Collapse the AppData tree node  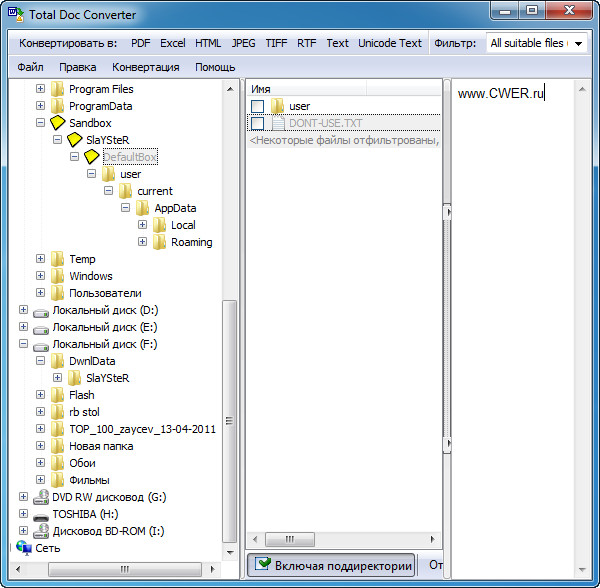[x=126, y=208]
